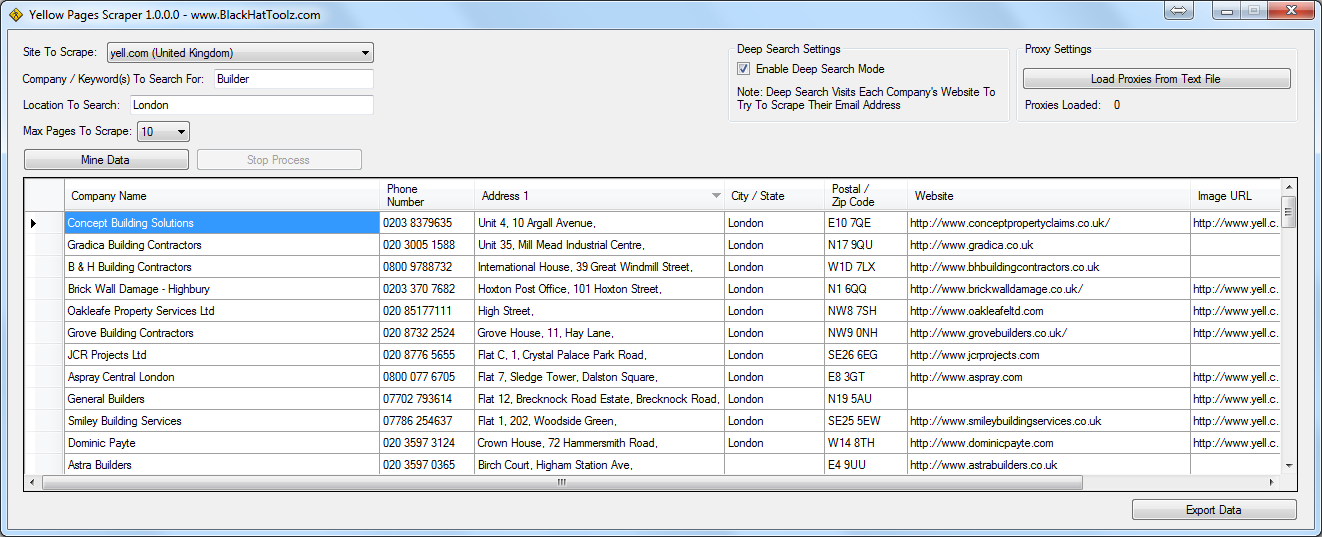Click the Address 1 column sort arrow
The image size is (1322, 537).
point(715,196)
